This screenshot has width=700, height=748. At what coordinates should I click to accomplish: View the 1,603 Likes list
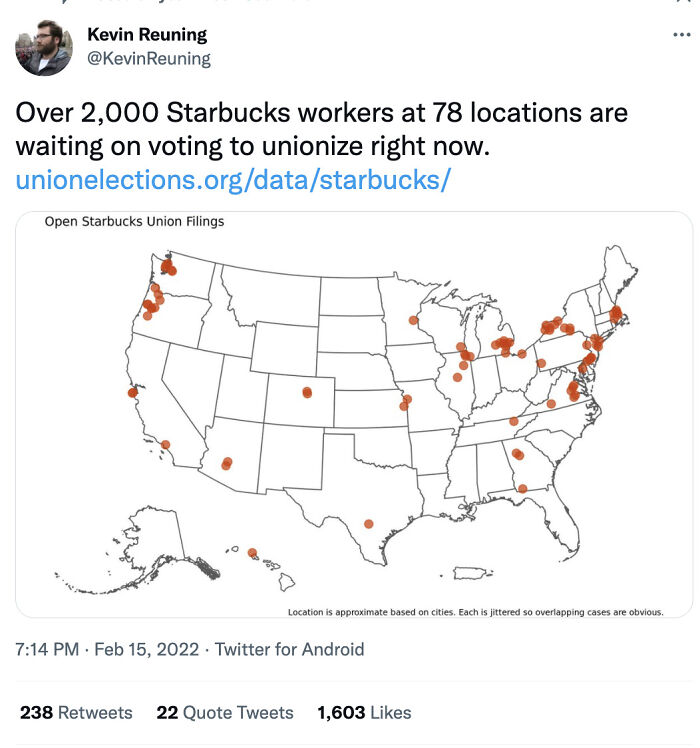pyautogui.click(x=364, y=712)
